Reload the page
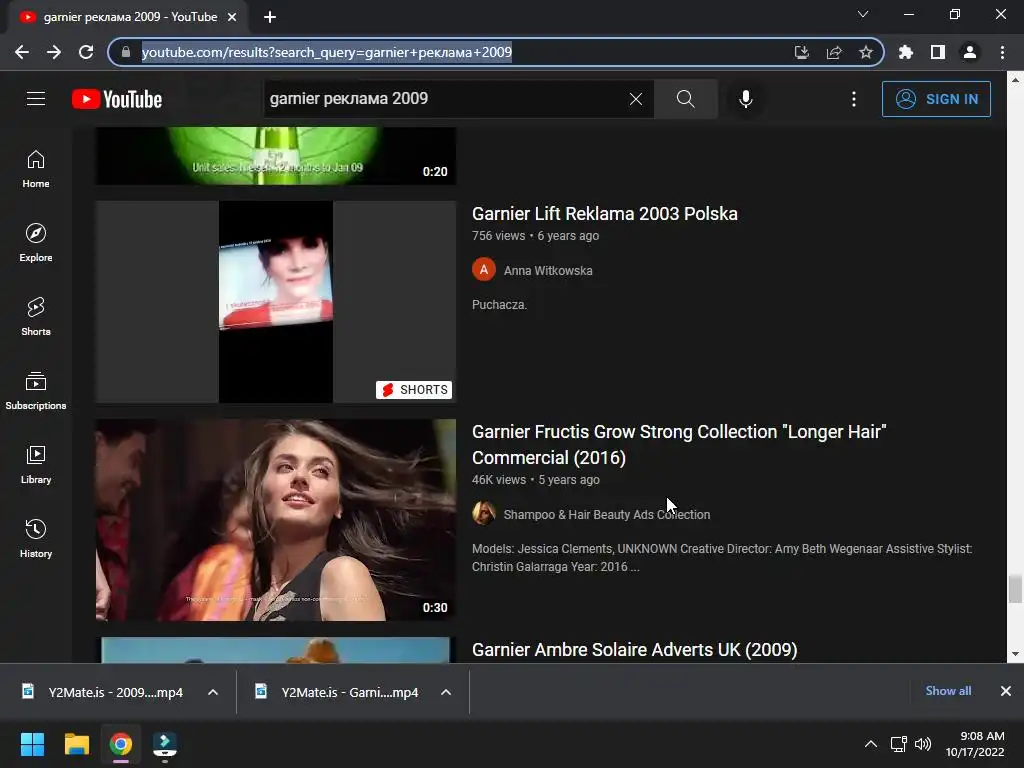 point(86,52)
